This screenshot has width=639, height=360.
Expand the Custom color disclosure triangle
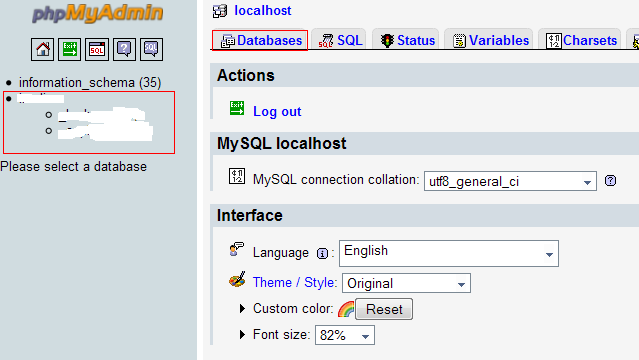point(242,309)
